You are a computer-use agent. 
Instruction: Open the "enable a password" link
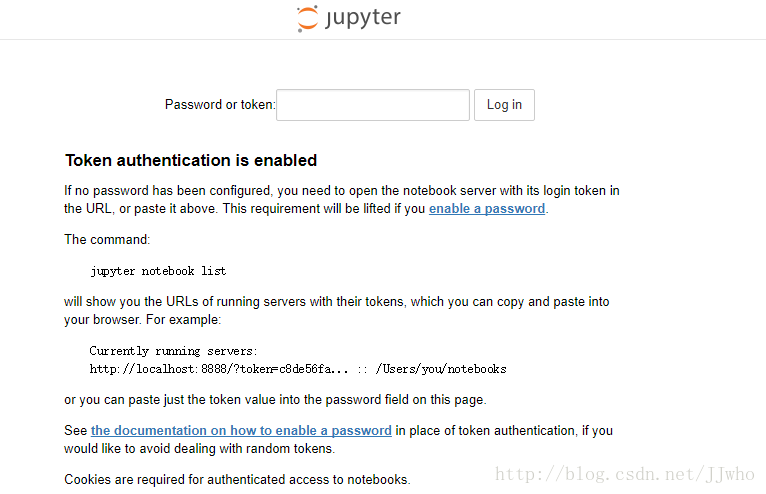487,209
